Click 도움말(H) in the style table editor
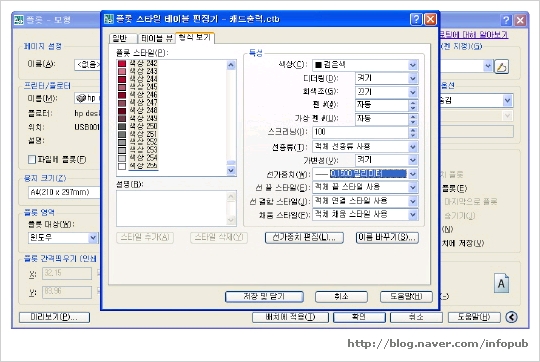 click(406, 297)
